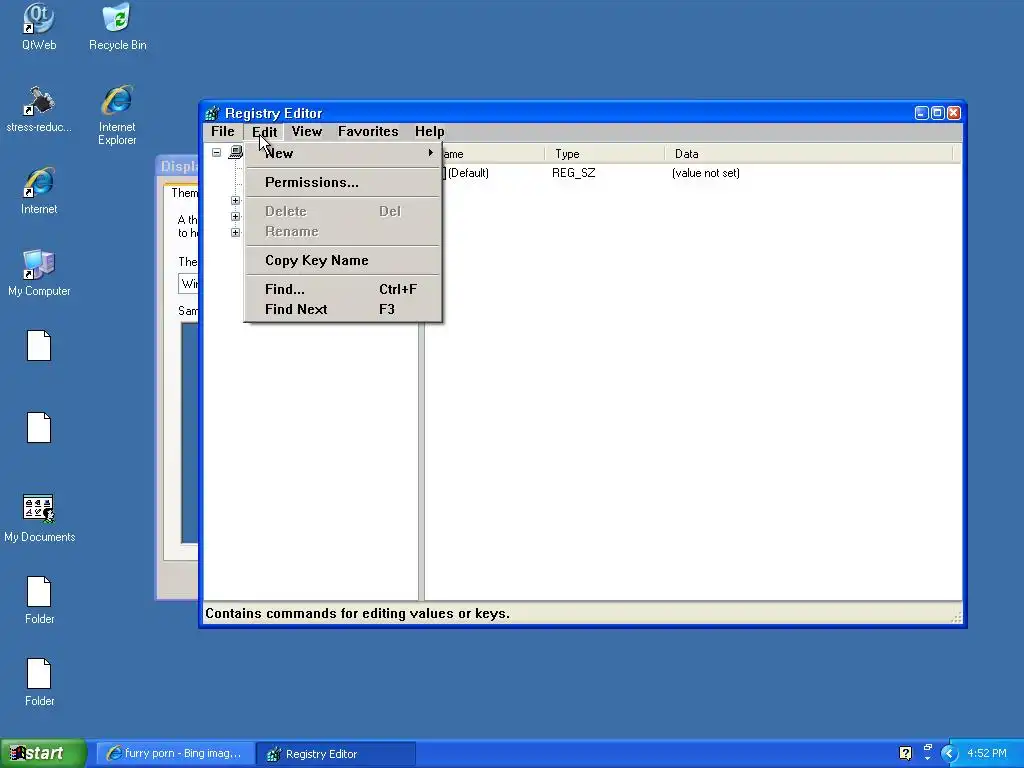This screenshot has width=1024, height=768.
Task: Collapse the root registry tree node
Action: tap(216, 153)
